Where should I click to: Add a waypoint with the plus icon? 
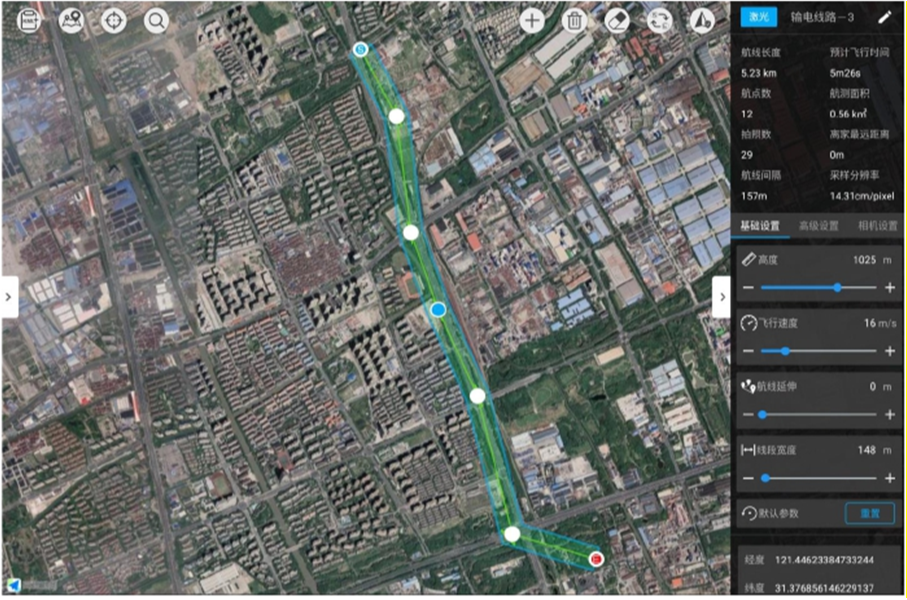(532, 21)
